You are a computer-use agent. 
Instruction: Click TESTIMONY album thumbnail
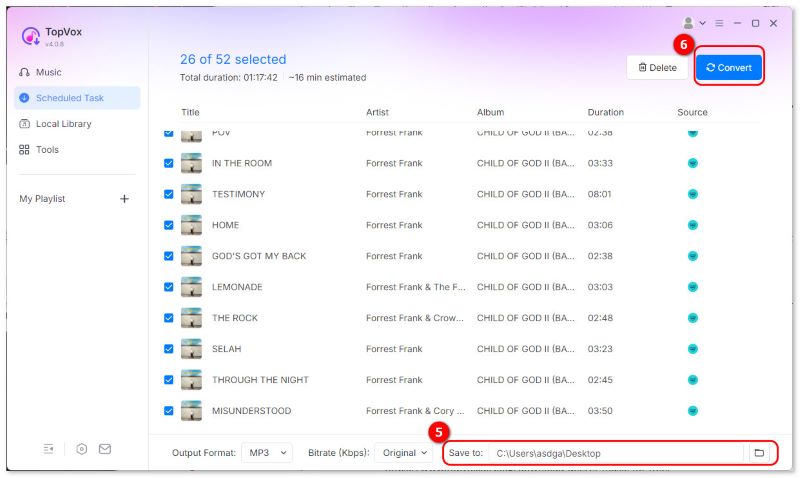coord(191,194)
